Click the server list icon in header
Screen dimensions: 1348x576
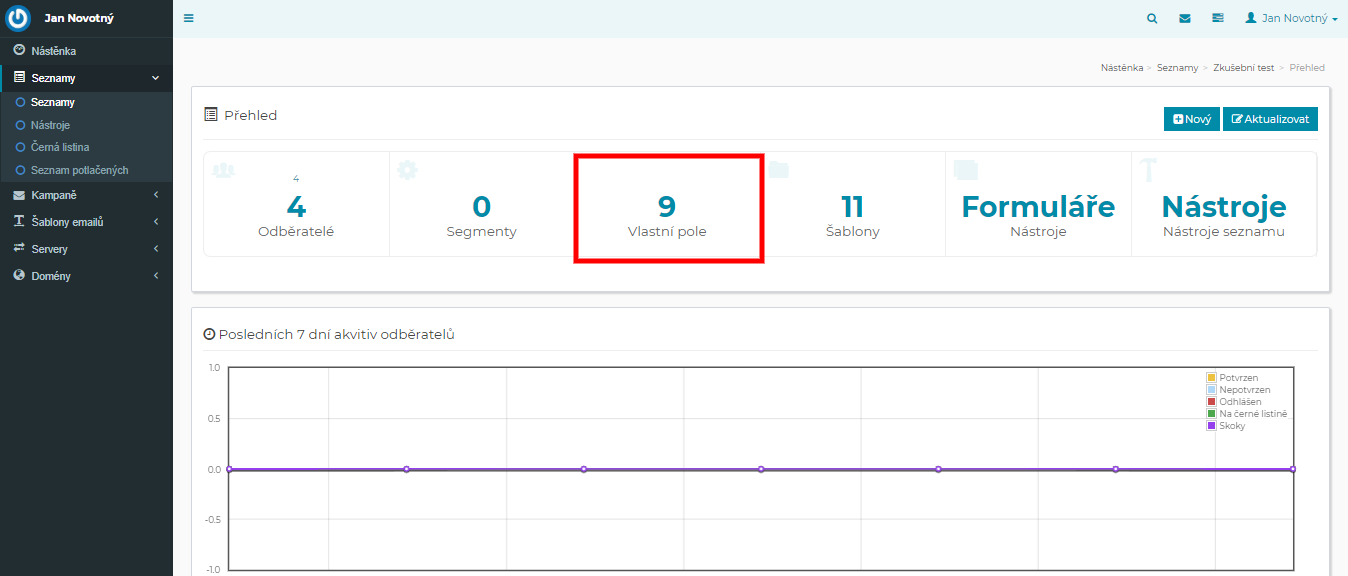coord(1218,18)
